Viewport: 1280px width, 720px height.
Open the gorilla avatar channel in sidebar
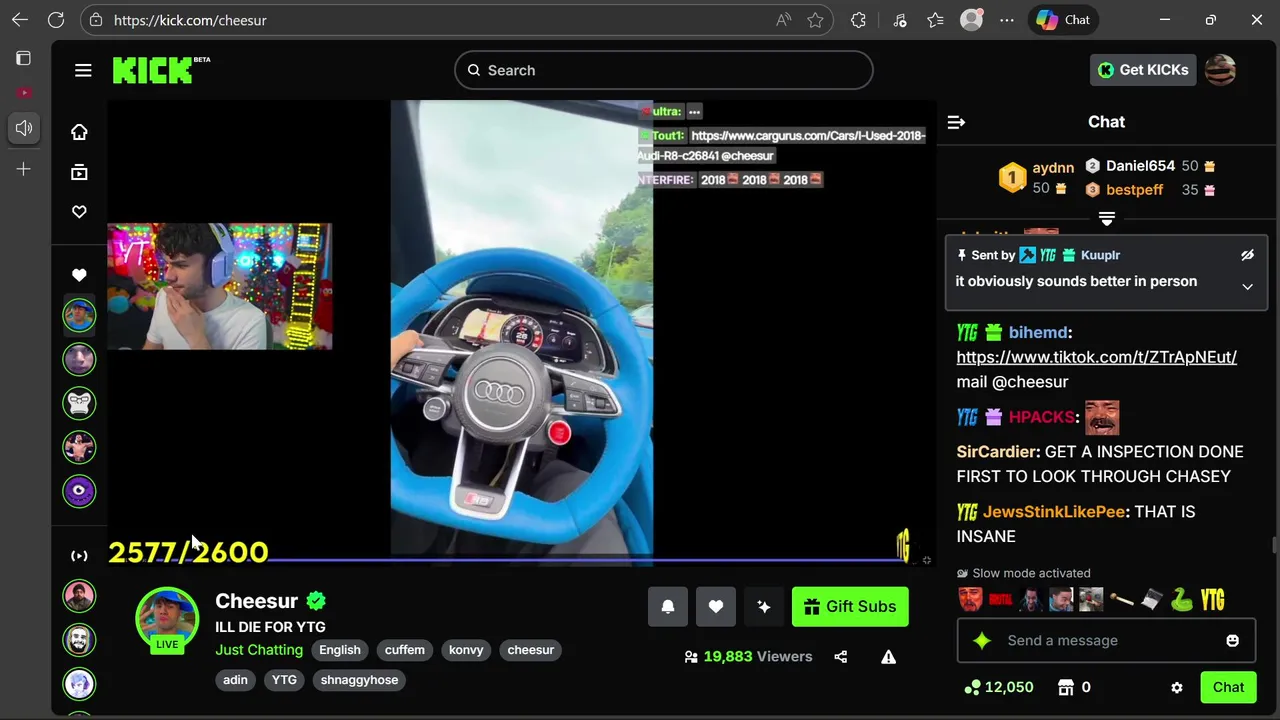pos(79,403)
